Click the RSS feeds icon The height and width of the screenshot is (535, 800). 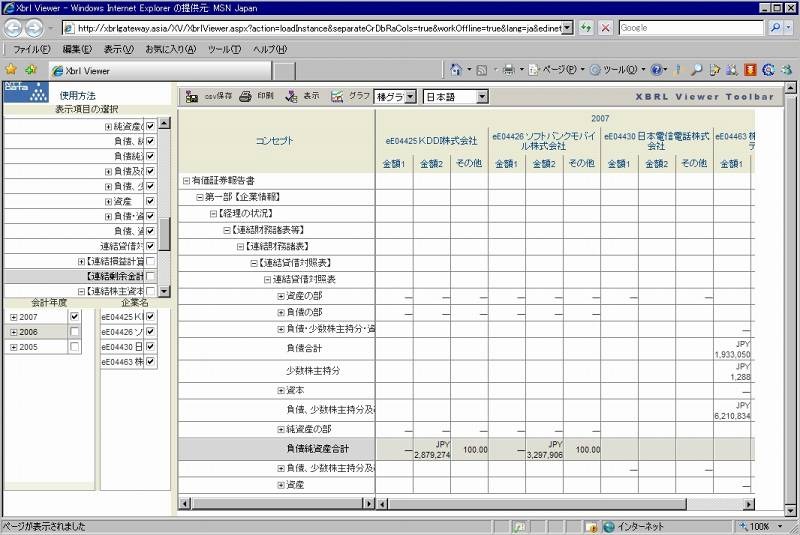[481, 70]
